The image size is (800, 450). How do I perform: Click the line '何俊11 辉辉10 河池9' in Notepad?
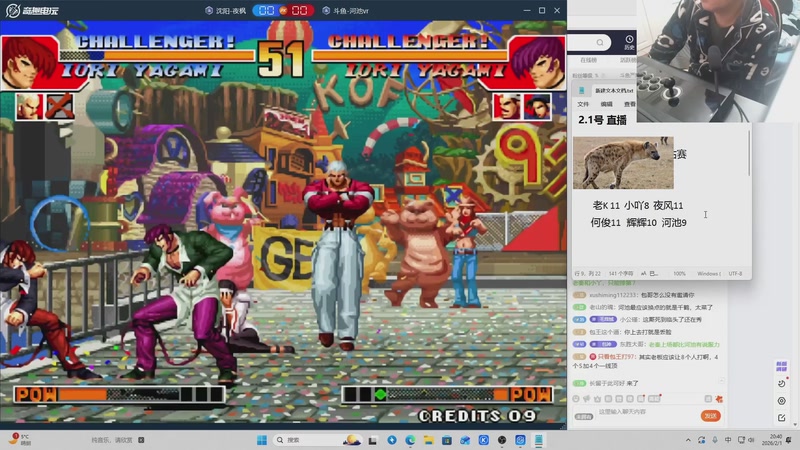tap(638, 222)
